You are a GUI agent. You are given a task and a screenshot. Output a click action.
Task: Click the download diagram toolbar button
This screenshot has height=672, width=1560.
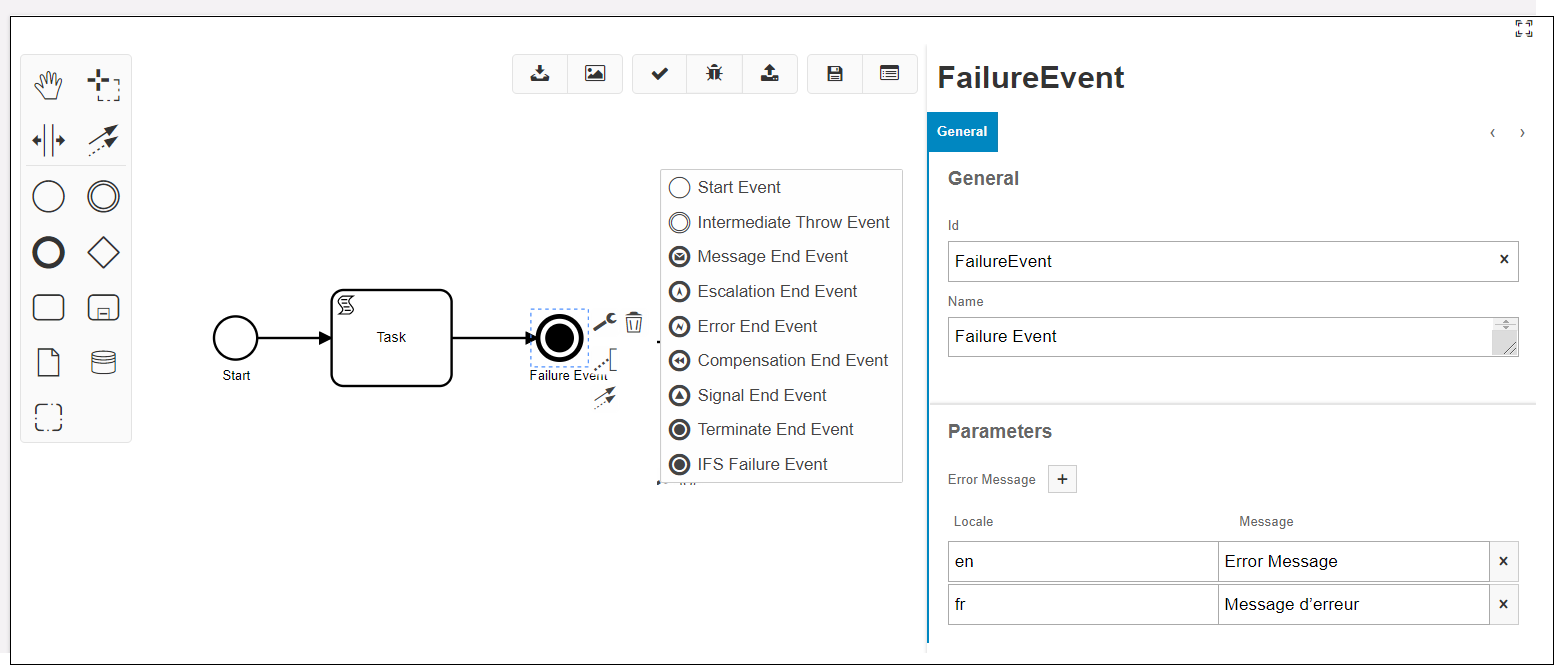(540, 73)
